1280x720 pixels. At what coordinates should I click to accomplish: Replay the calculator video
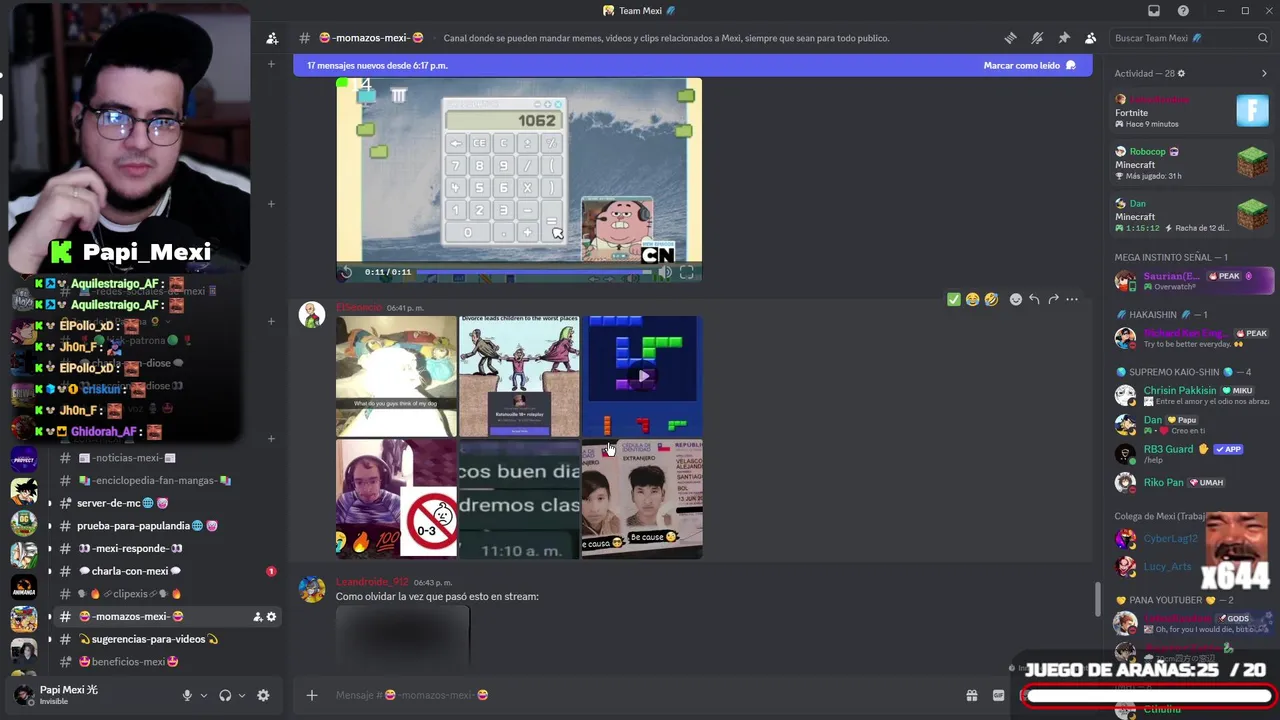[x=347, y=272]
